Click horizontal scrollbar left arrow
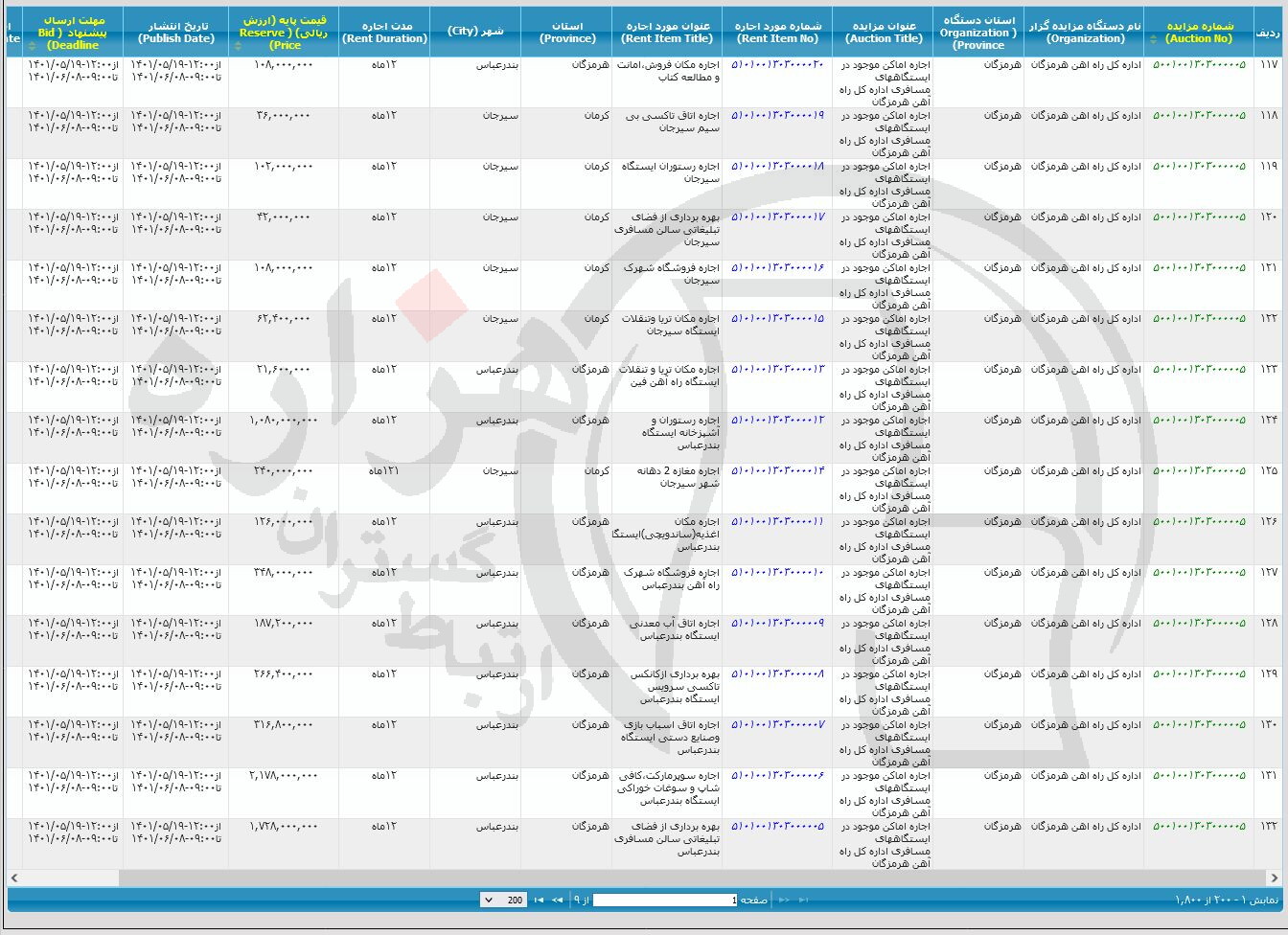 [14, 878]
